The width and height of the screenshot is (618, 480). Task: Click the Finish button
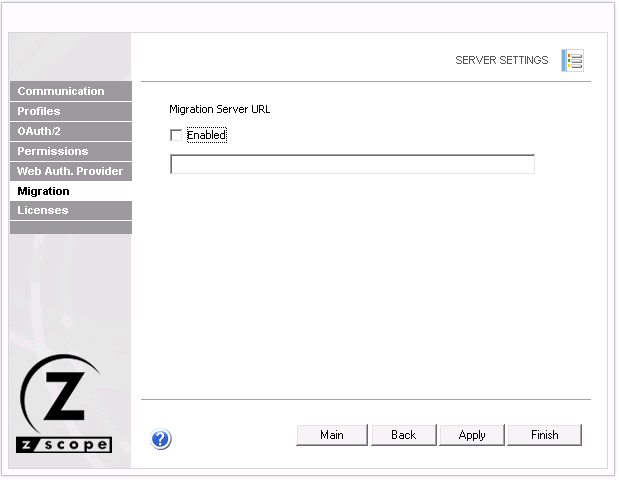(544, 435)
